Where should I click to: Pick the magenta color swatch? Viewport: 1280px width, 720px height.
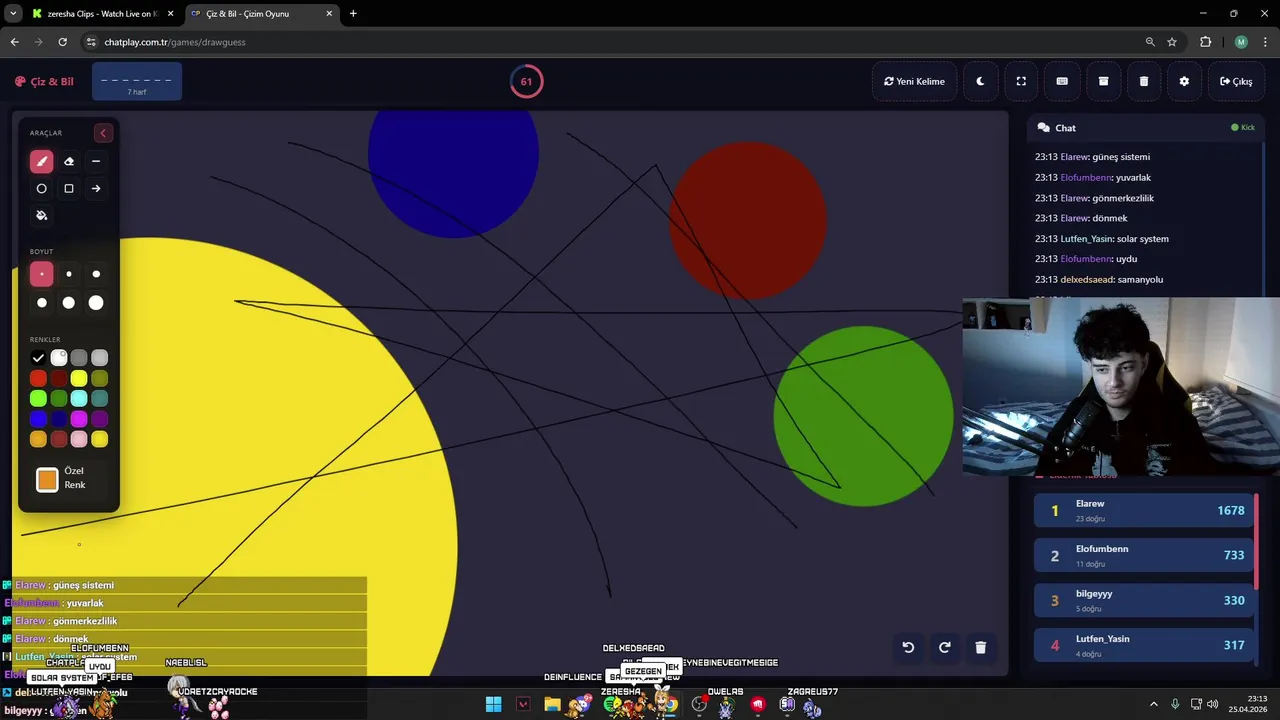[79, 419]
